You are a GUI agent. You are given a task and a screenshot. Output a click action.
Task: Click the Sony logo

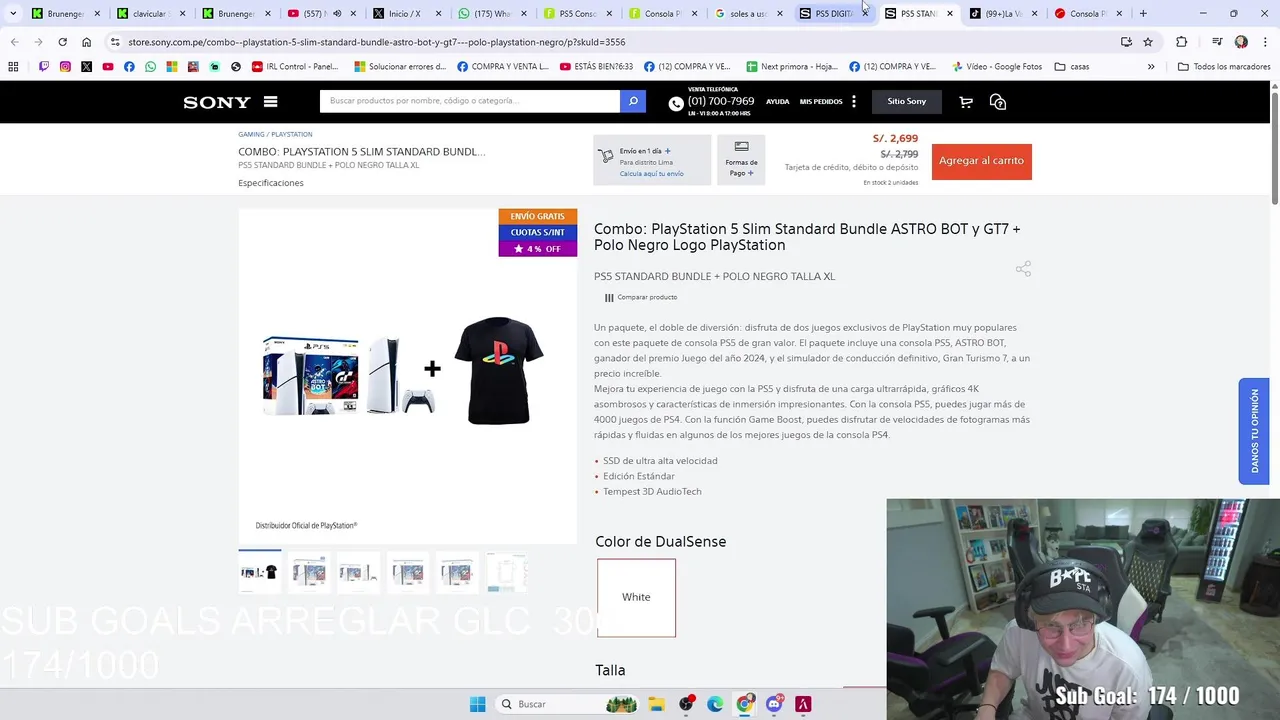coord(217,102)
